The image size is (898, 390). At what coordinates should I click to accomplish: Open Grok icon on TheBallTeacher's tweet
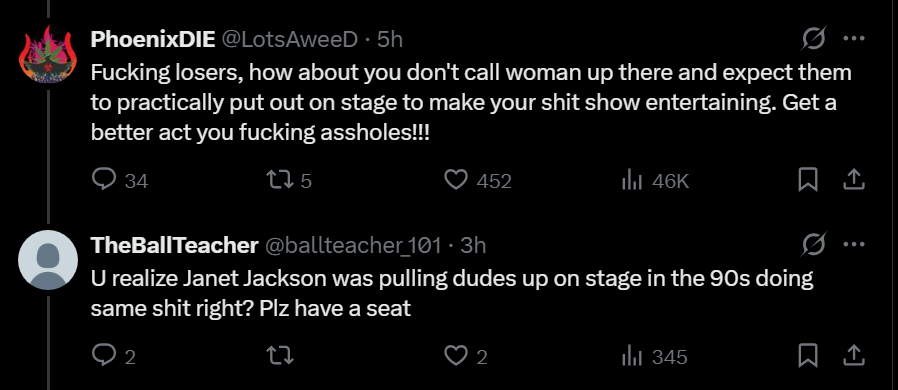(x=813, y=245)
